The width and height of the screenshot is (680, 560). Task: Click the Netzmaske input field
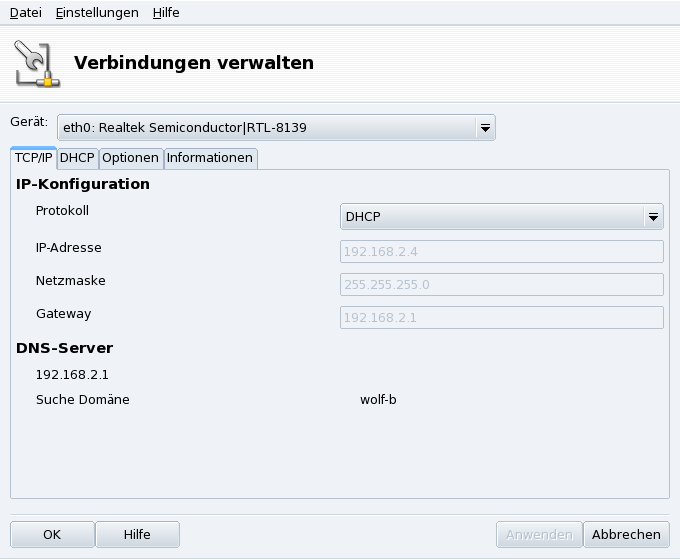pos(502,284)
